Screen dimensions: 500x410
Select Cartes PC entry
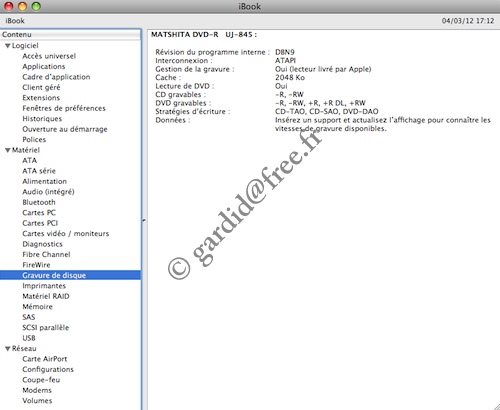pyautogui.click(x=39, y=213)
